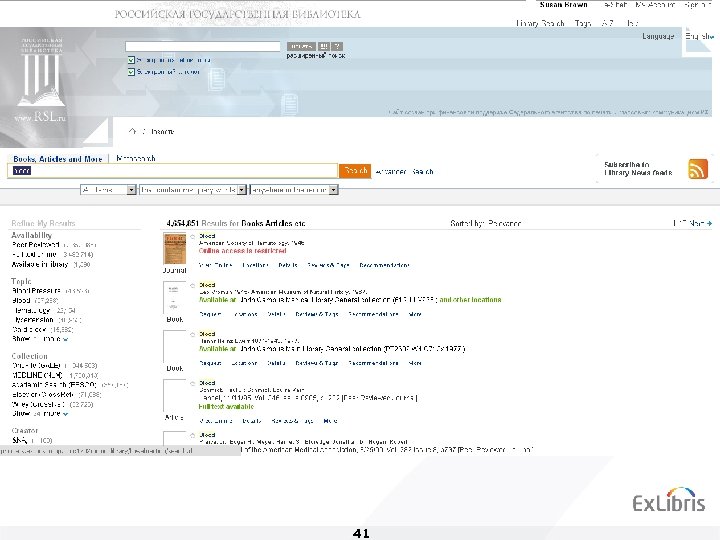The height and width of the screenshot is (540, 720).
Task: Open the All items dropdown
Action: 108,190
